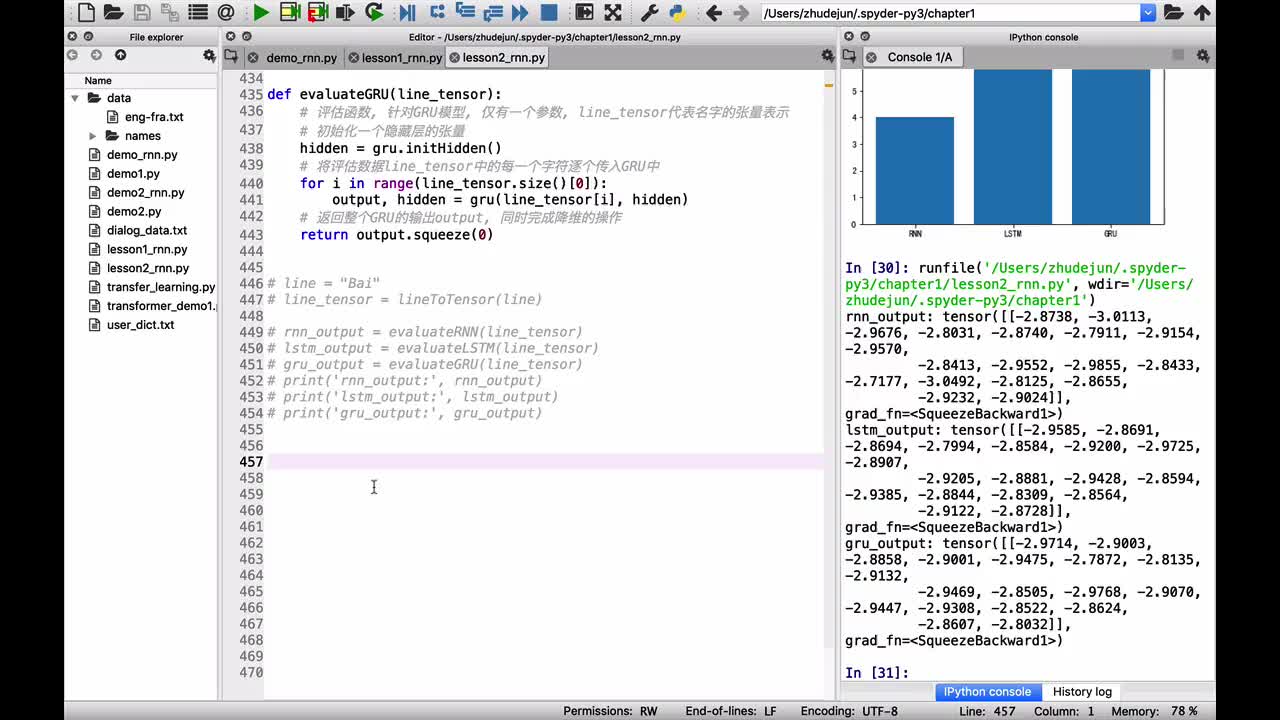Go to the parent folder in File explorer

120,56
